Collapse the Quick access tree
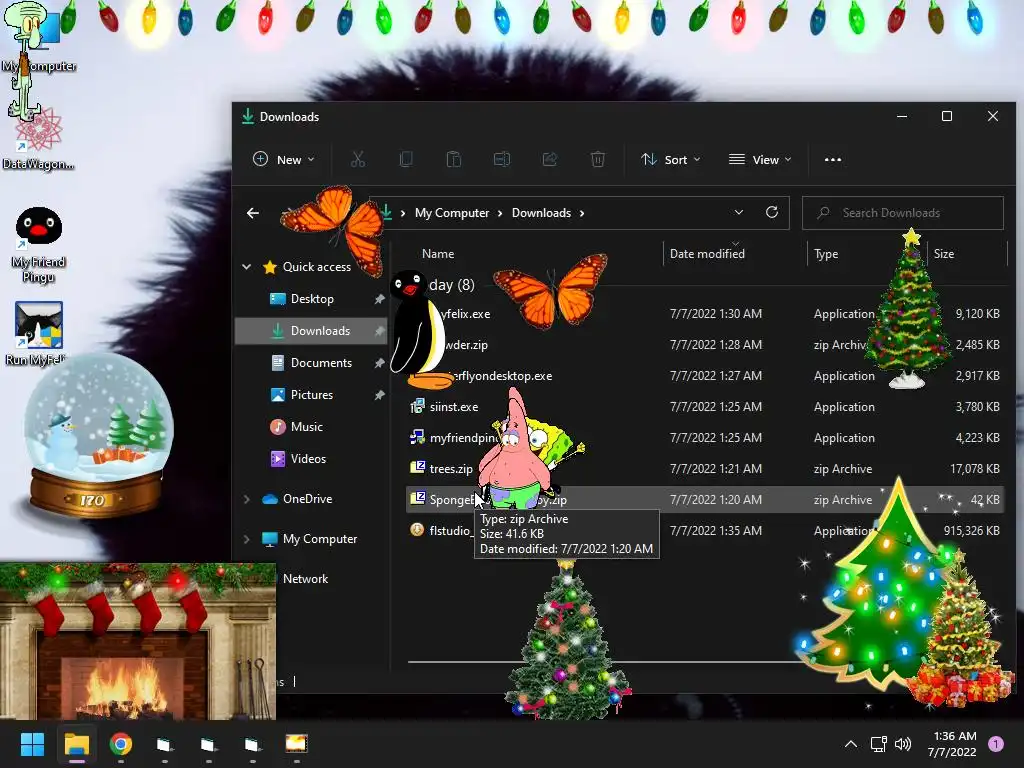 point(247,266)
